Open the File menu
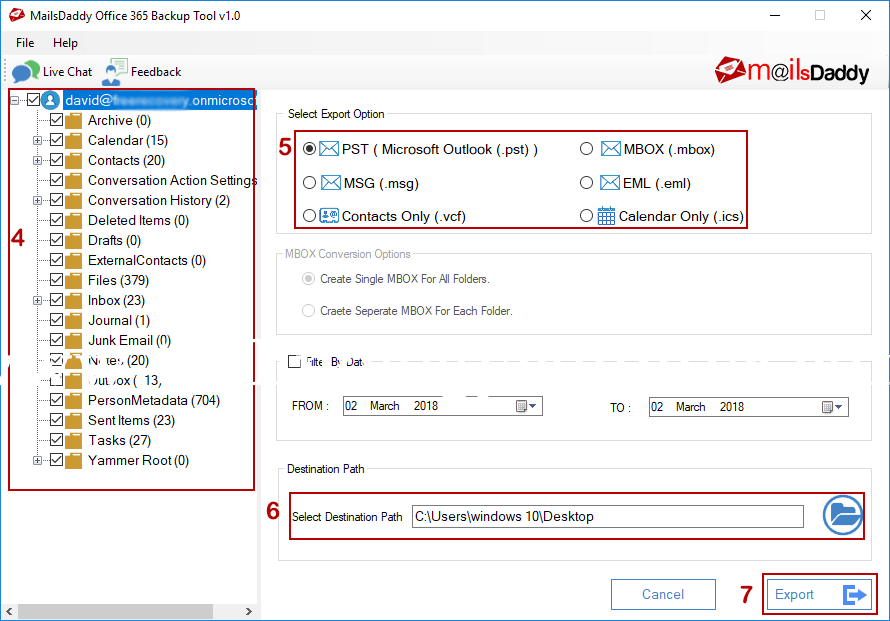 coord(25,43)
